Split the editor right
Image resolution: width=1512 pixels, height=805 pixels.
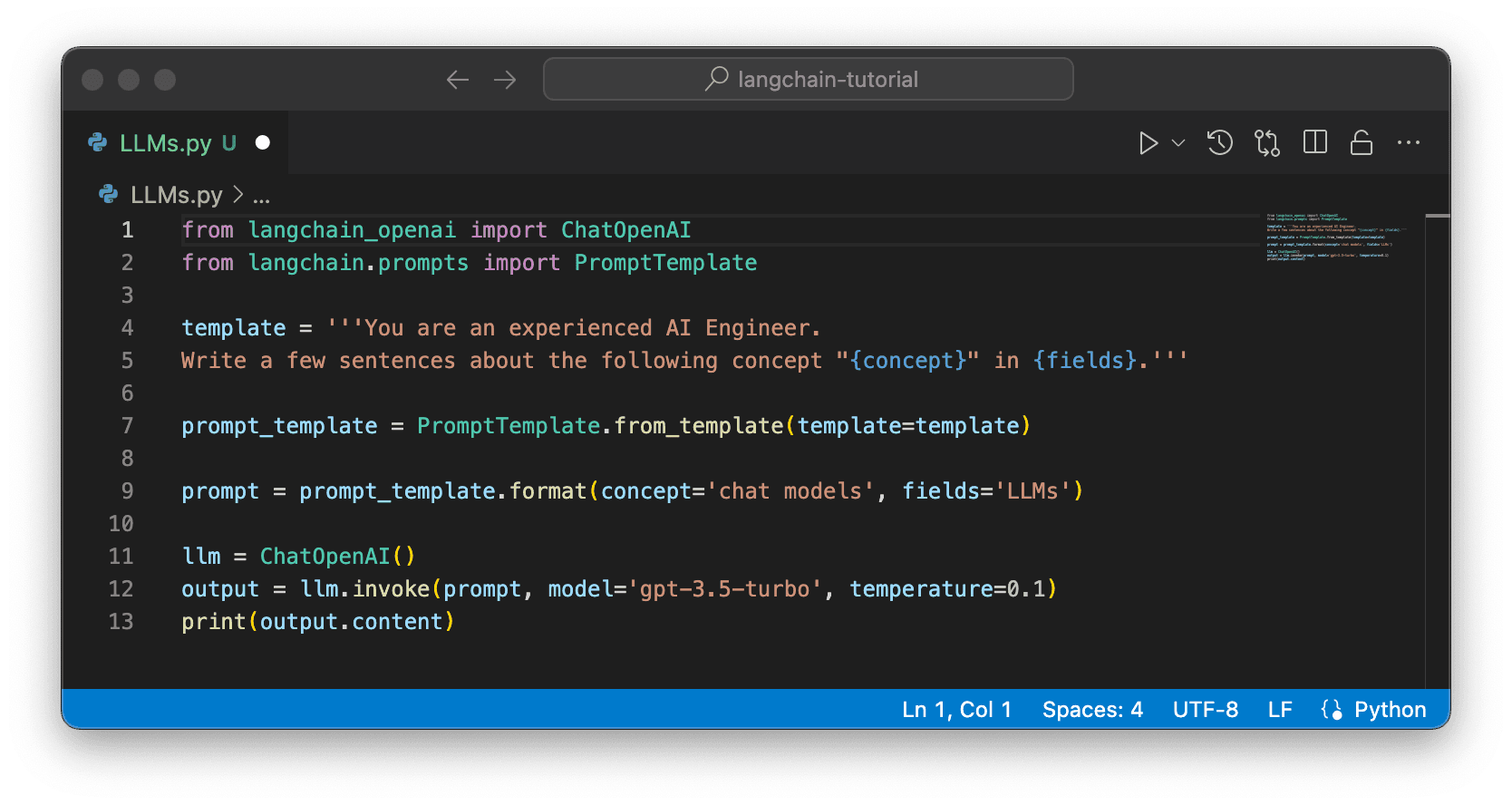click(x=1315, y=142)
